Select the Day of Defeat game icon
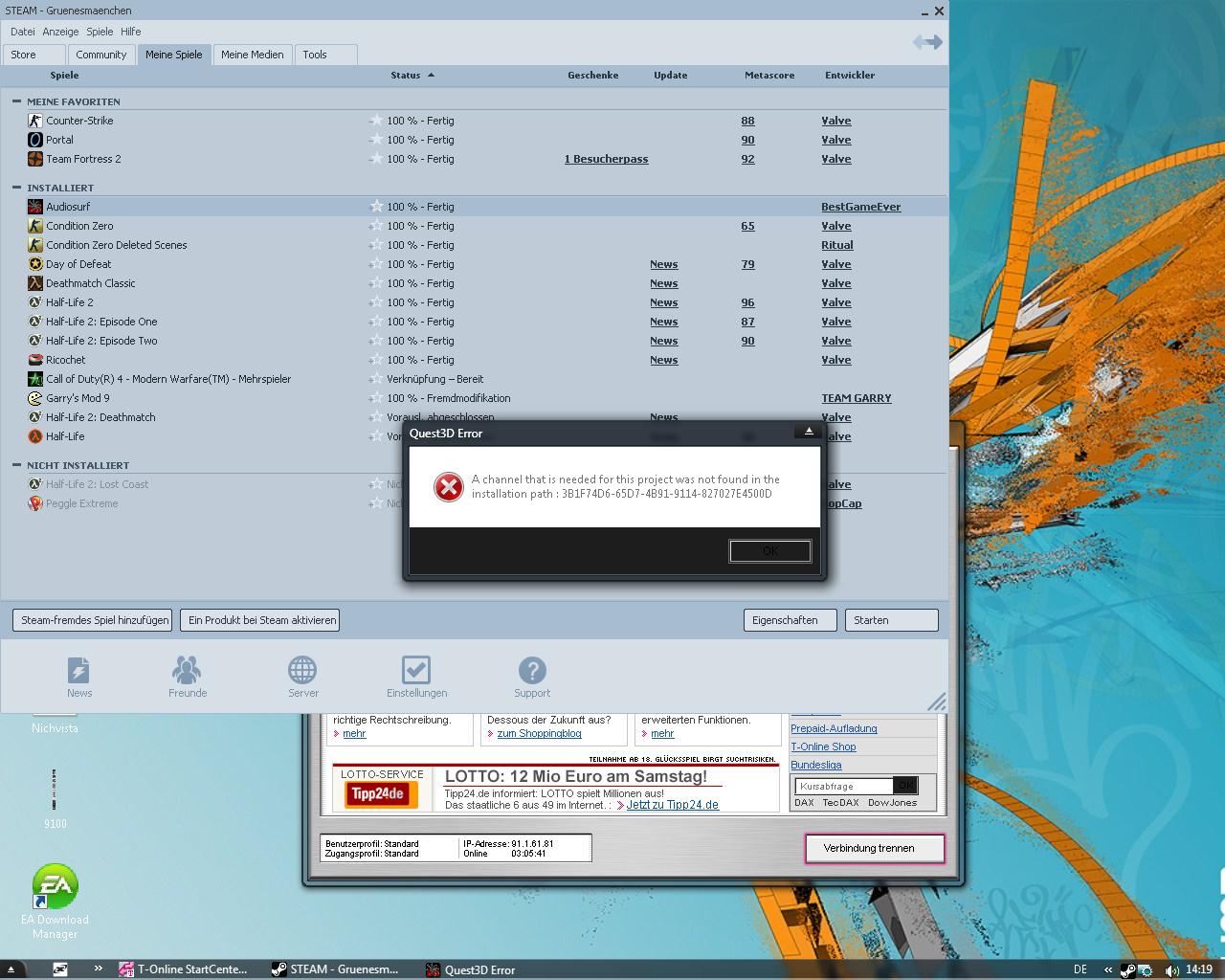Viewport: 1225px width, 980px height. point(35,264)
